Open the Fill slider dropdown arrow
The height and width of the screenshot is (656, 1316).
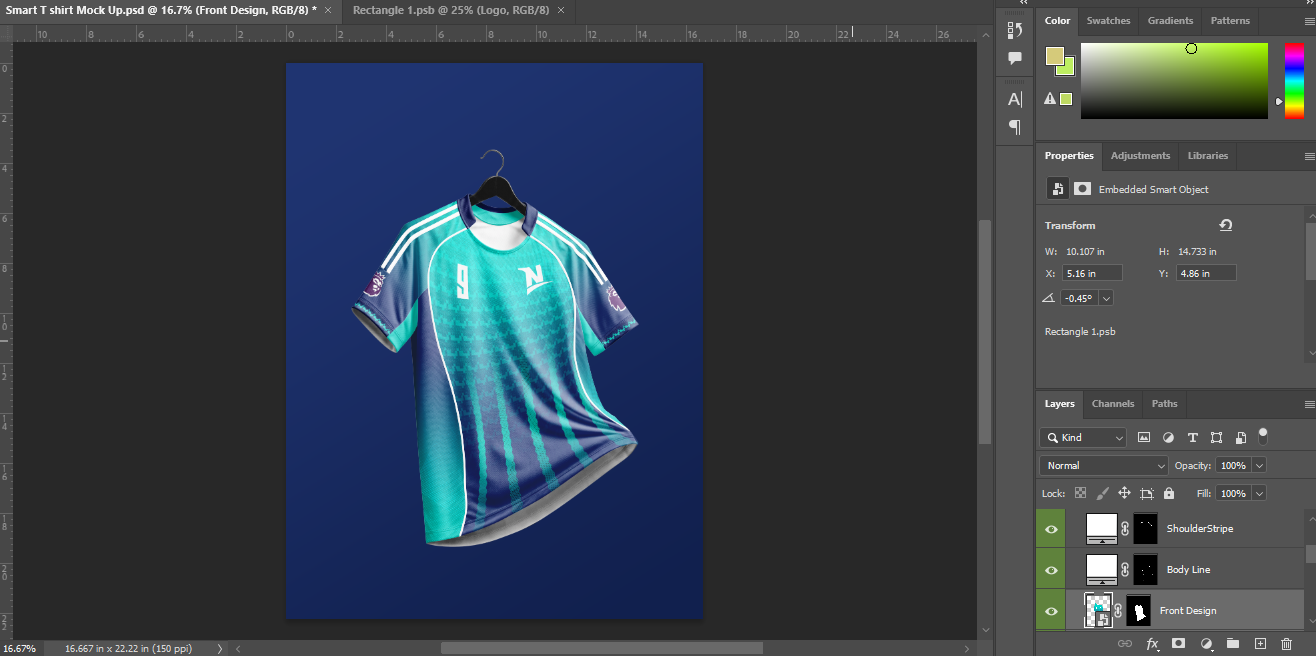point(1259,493)
